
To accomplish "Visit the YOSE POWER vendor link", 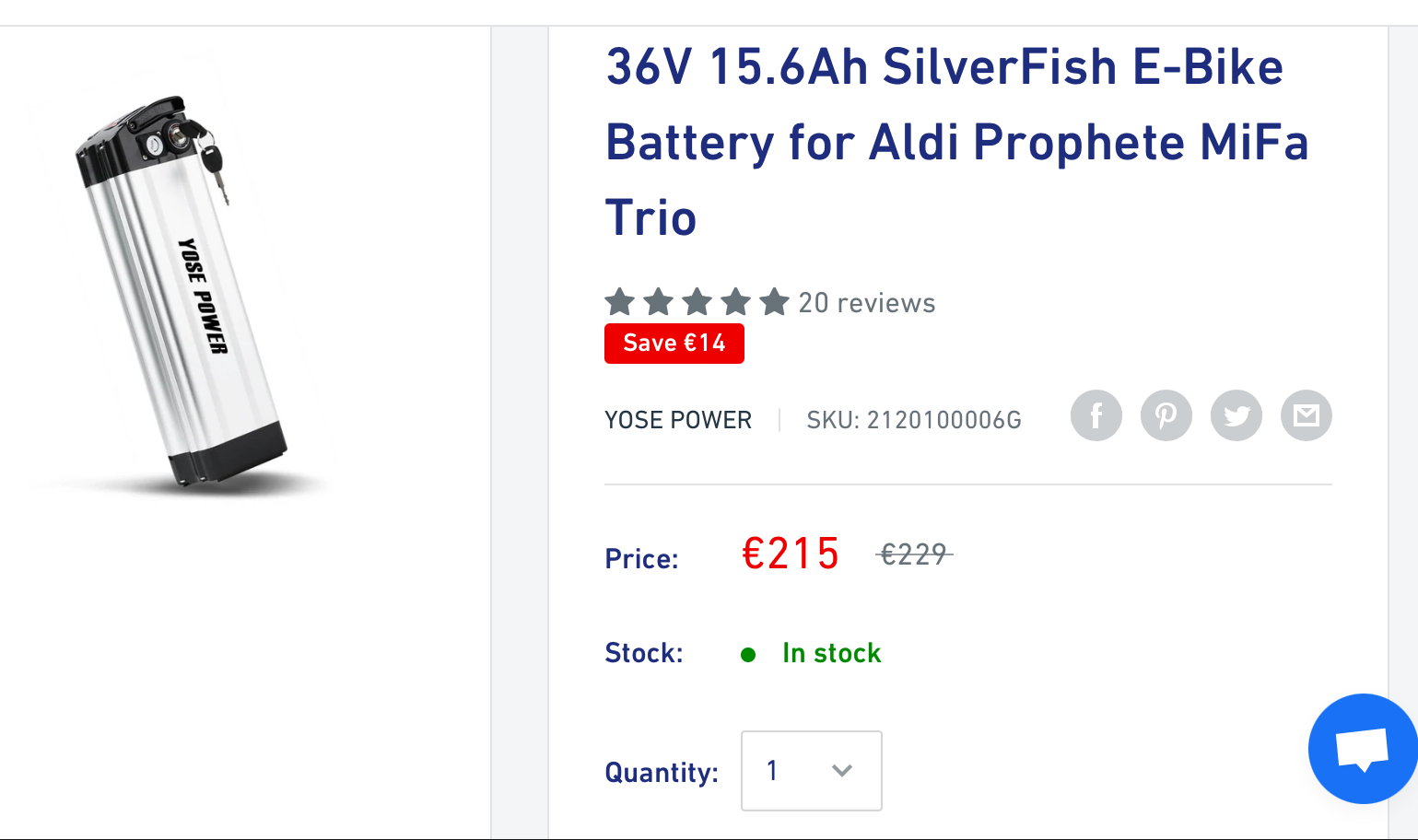I will [x=677, y=420].
